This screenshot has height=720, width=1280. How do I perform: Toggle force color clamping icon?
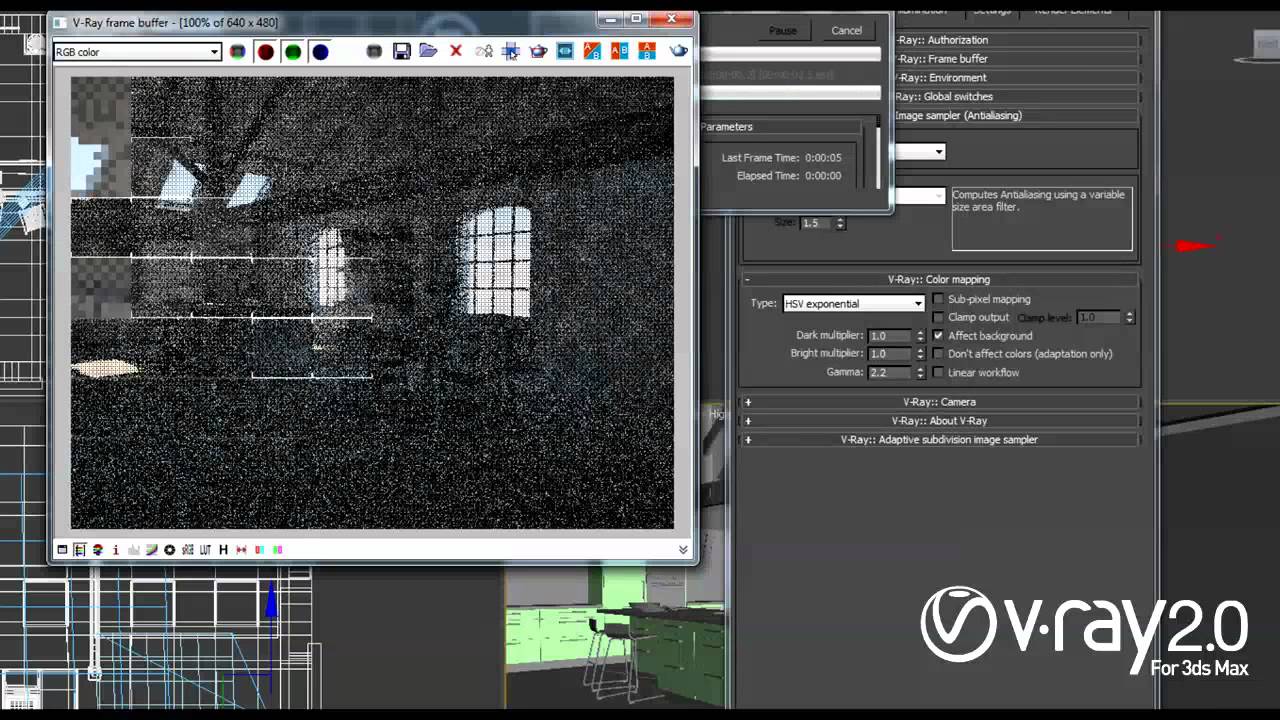(80, 550)
